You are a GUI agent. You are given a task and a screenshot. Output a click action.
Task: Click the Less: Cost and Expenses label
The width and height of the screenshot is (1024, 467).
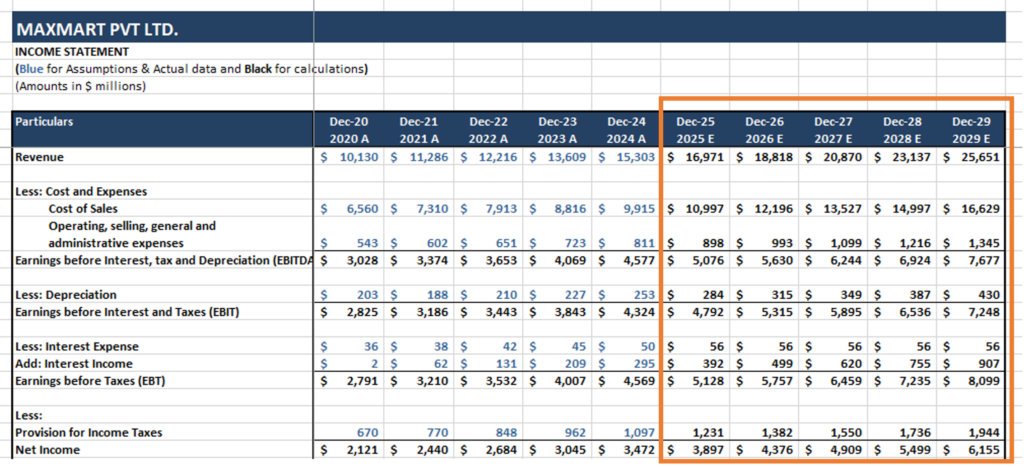(x=80, y=192)
